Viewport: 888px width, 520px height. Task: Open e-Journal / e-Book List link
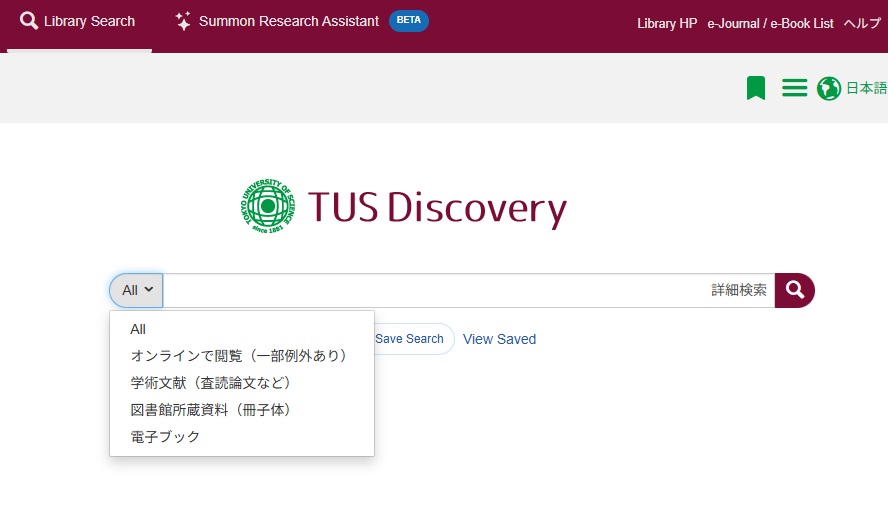[770, 24]
